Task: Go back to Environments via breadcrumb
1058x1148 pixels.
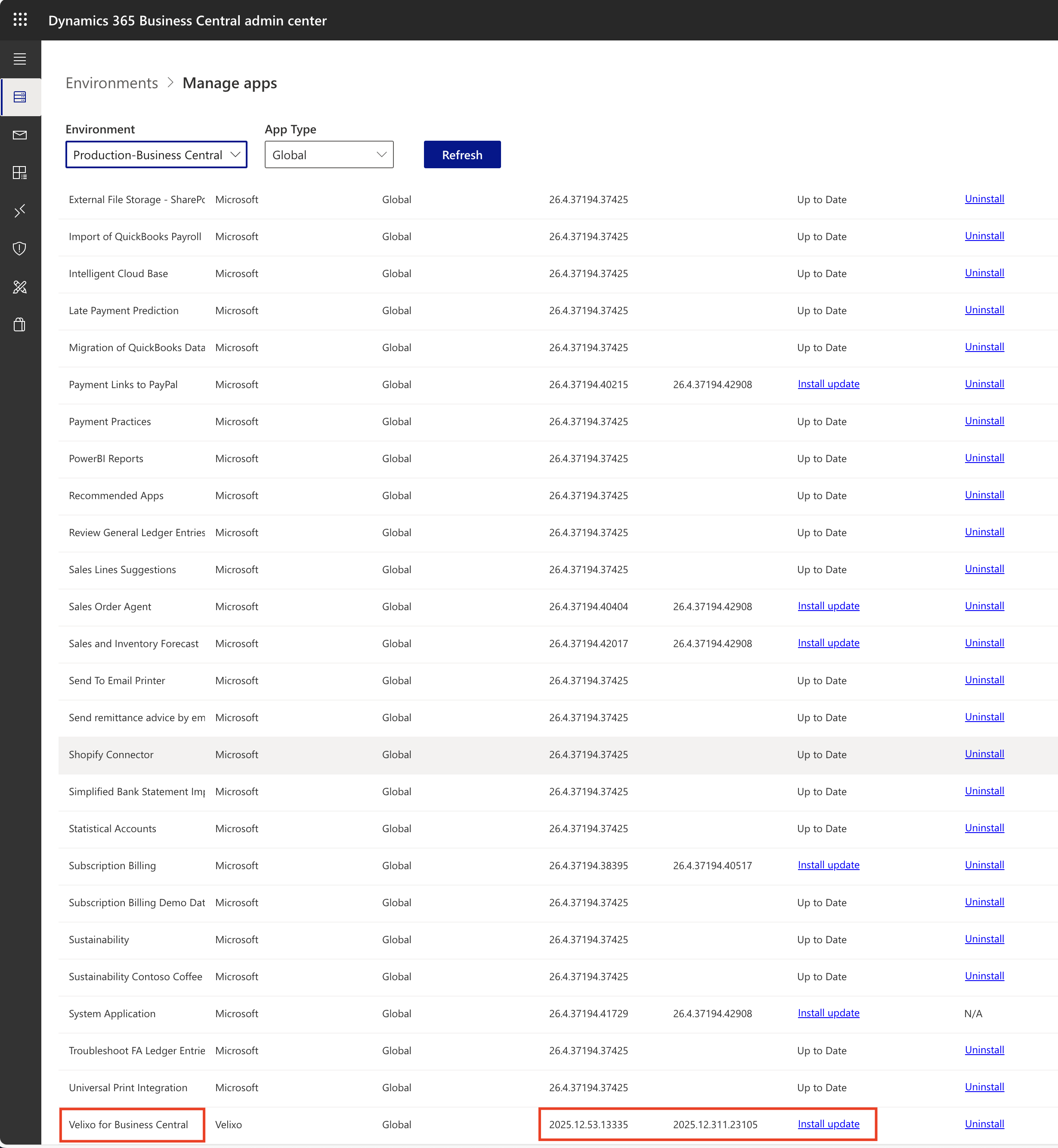Action: (111, 83)
